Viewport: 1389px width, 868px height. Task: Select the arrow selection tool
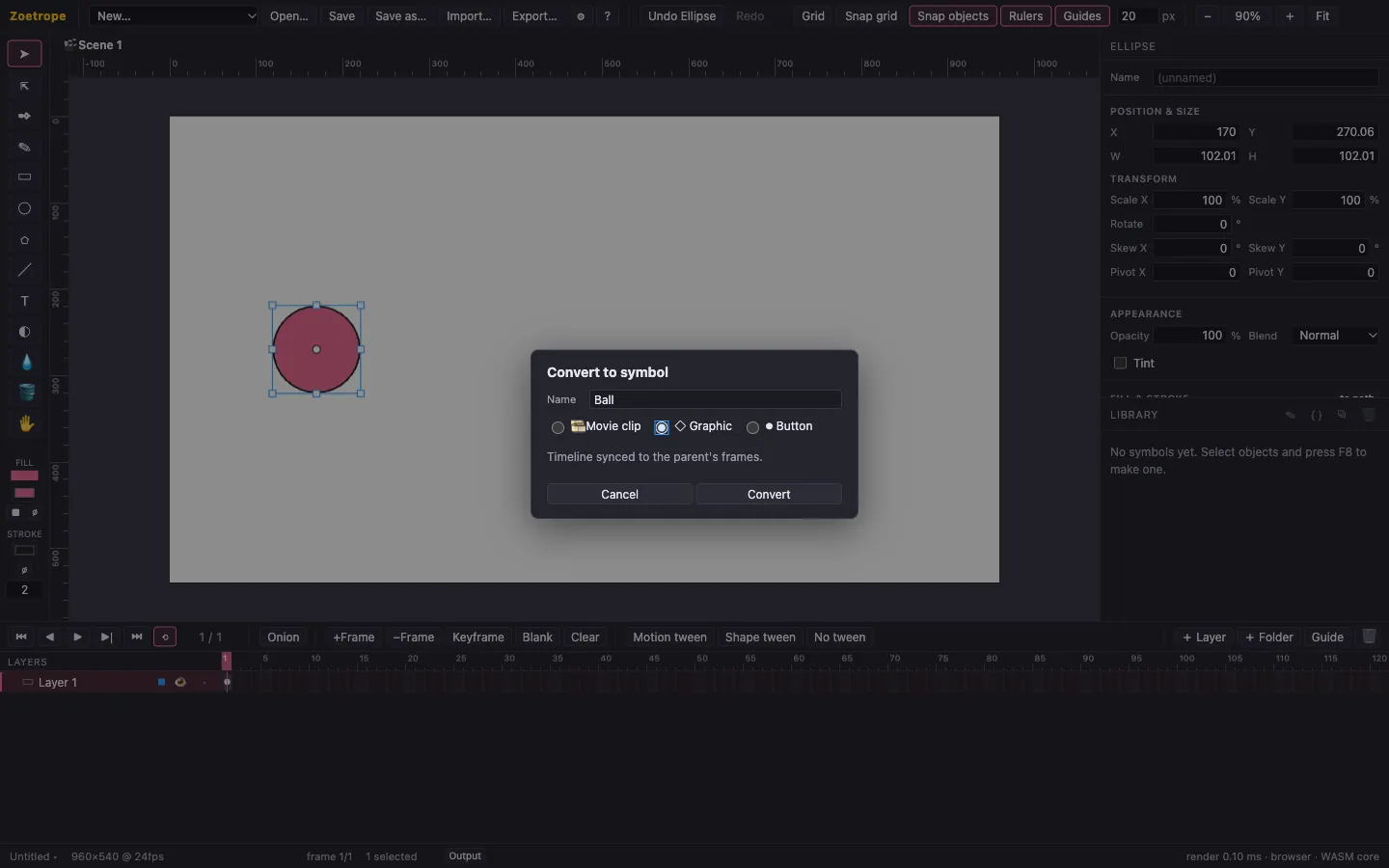point(24,54)
